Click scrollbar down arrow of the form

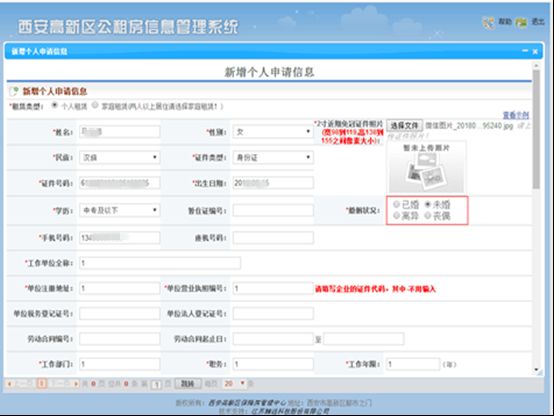click(x=536, y=370)
